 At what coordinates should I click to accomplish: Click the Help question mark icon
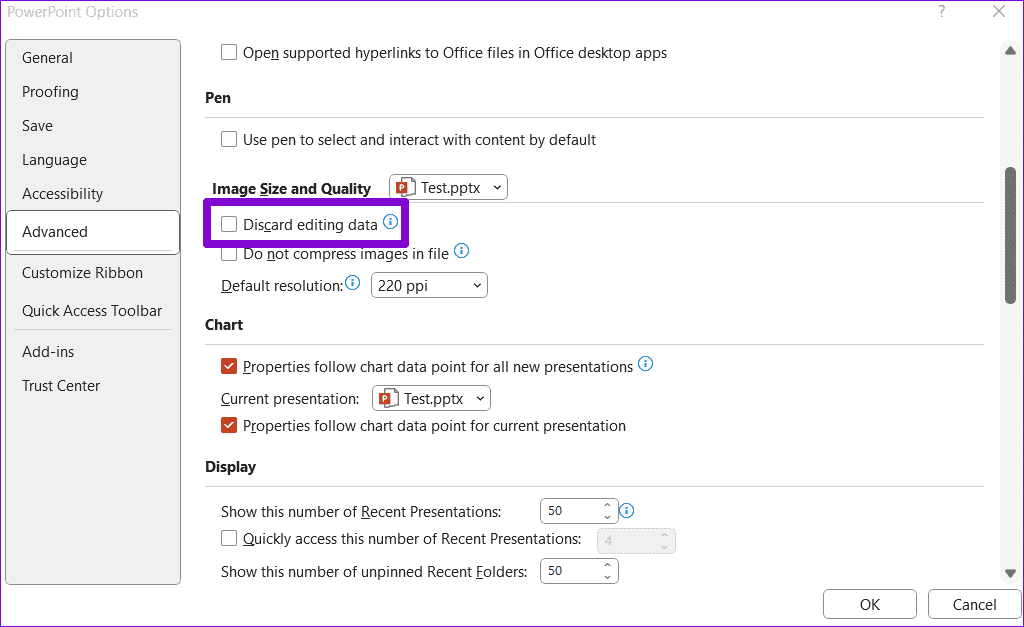[941, 12]
